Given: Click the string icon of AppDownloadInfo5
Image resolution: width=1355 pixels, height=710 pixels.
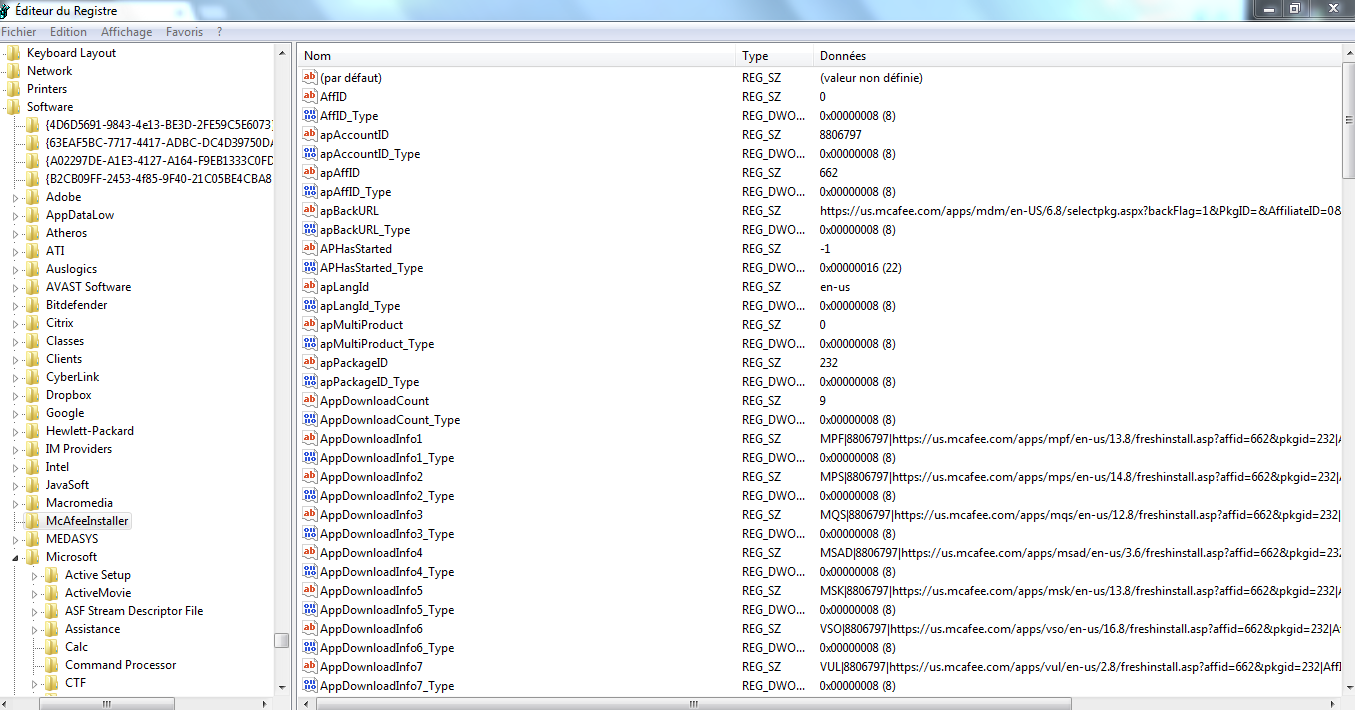Looking at the screenshot, I should (x=310, y=590).
